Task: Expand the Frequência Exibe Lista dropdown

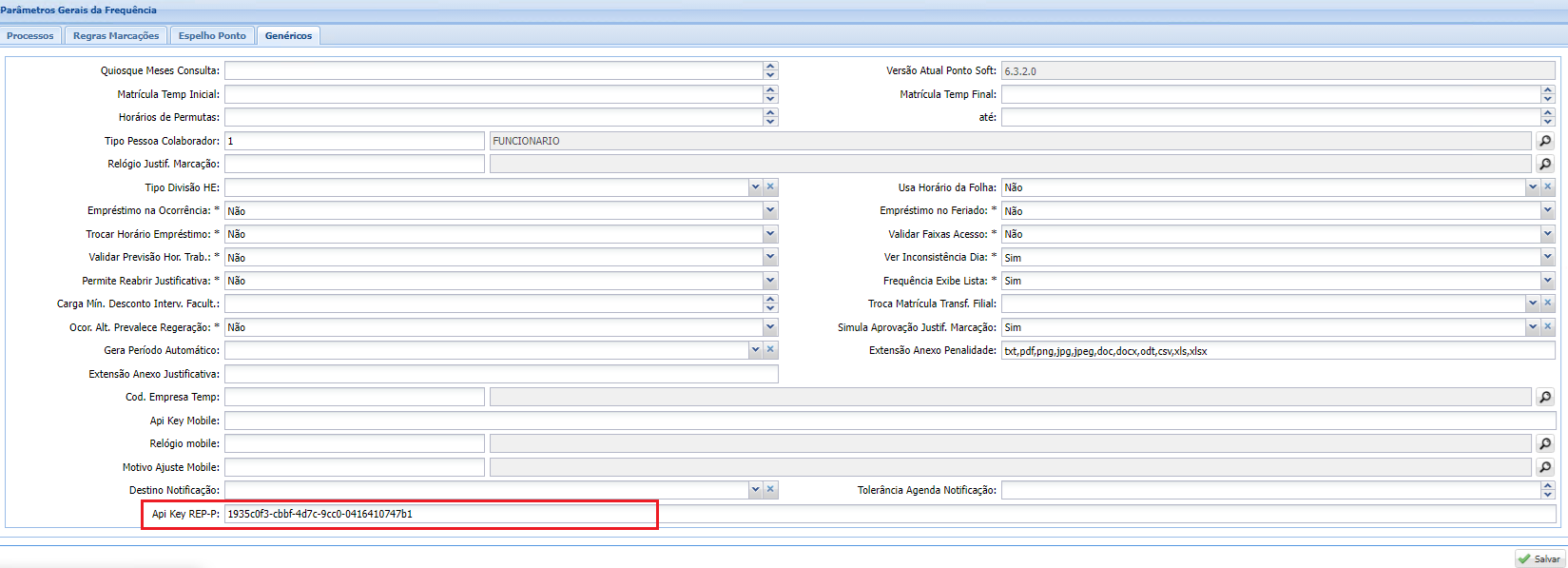Action: tap(1547, 281)
